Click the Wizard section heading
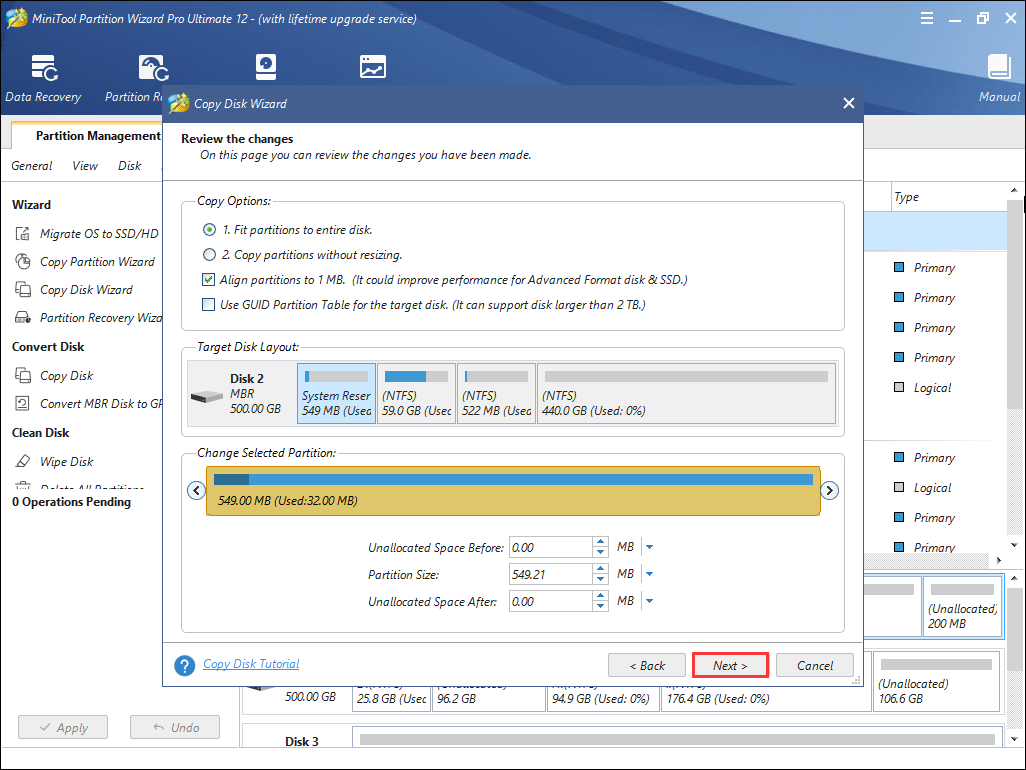Viewport: 1026px width, 770px height. (31, 205)
